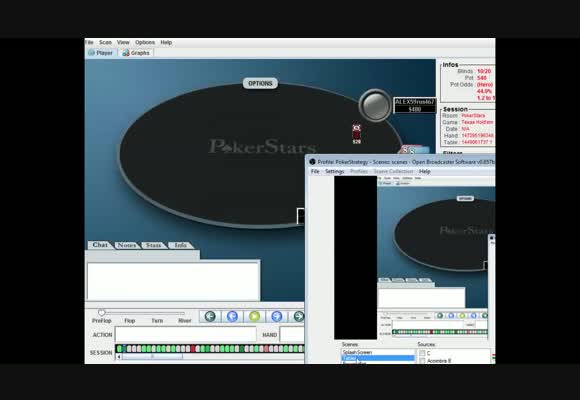Click the street slider handle at PreFlop
580x400 pixels.
pos(102,313)
